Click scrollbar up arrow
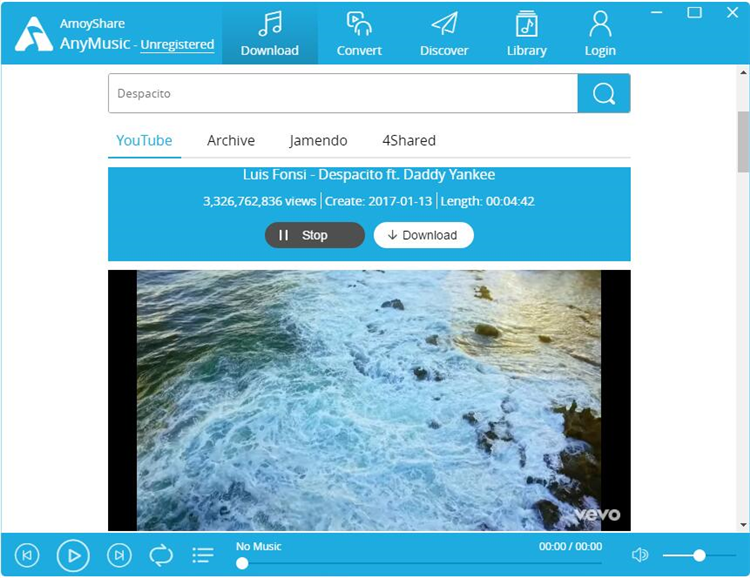Image resolution: width=750 pixels, height=578 pixels. tap(743, 73)
